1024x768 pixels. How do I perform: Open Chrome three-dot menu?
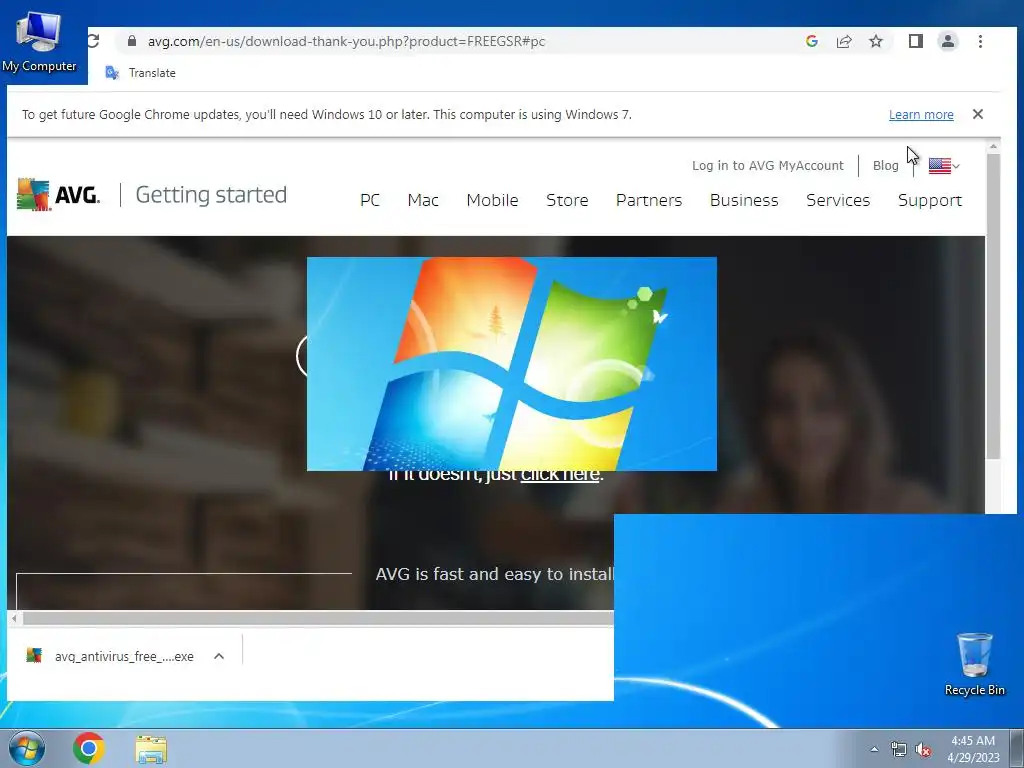pyautogui.click(x=980, y=41)
